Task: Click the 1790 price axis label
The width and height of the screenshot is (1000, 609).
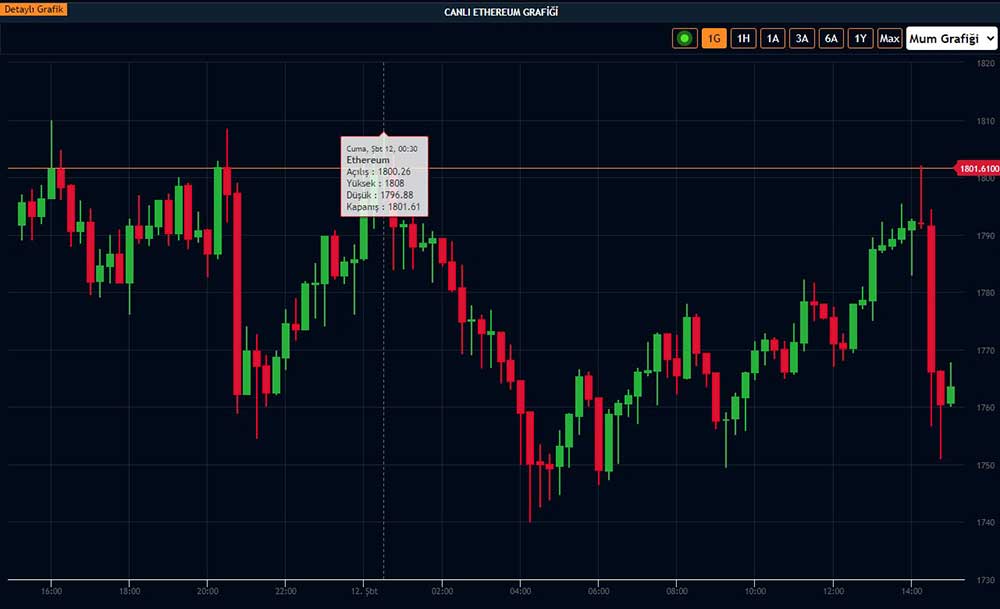Action: tap(985, 236)
